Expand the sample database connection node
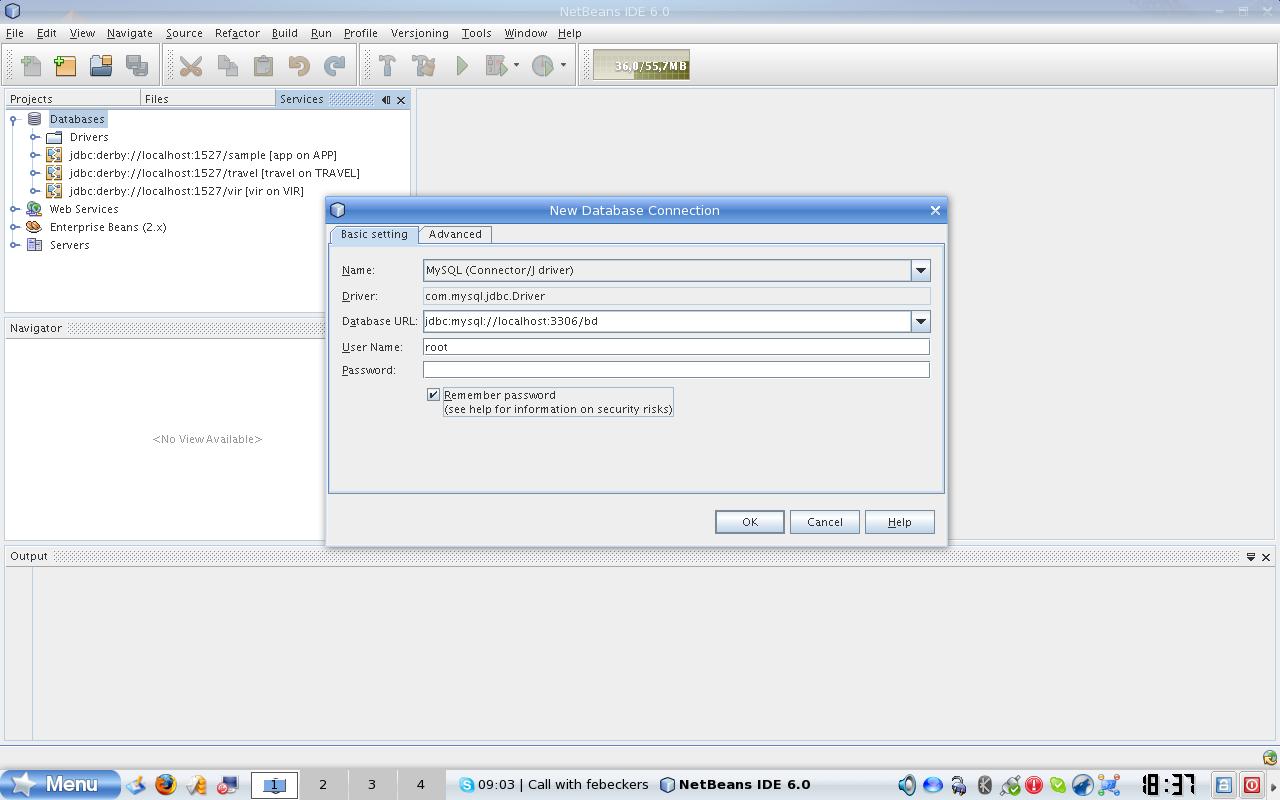The width and height of the screenshot is (1280, 800). [34, 155]
